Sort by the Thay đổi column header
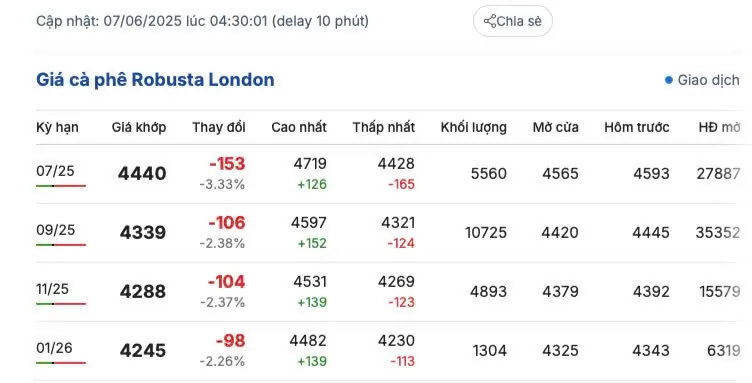Image resolution: width=752 pixels, height=383 pixels. (219, 128)
